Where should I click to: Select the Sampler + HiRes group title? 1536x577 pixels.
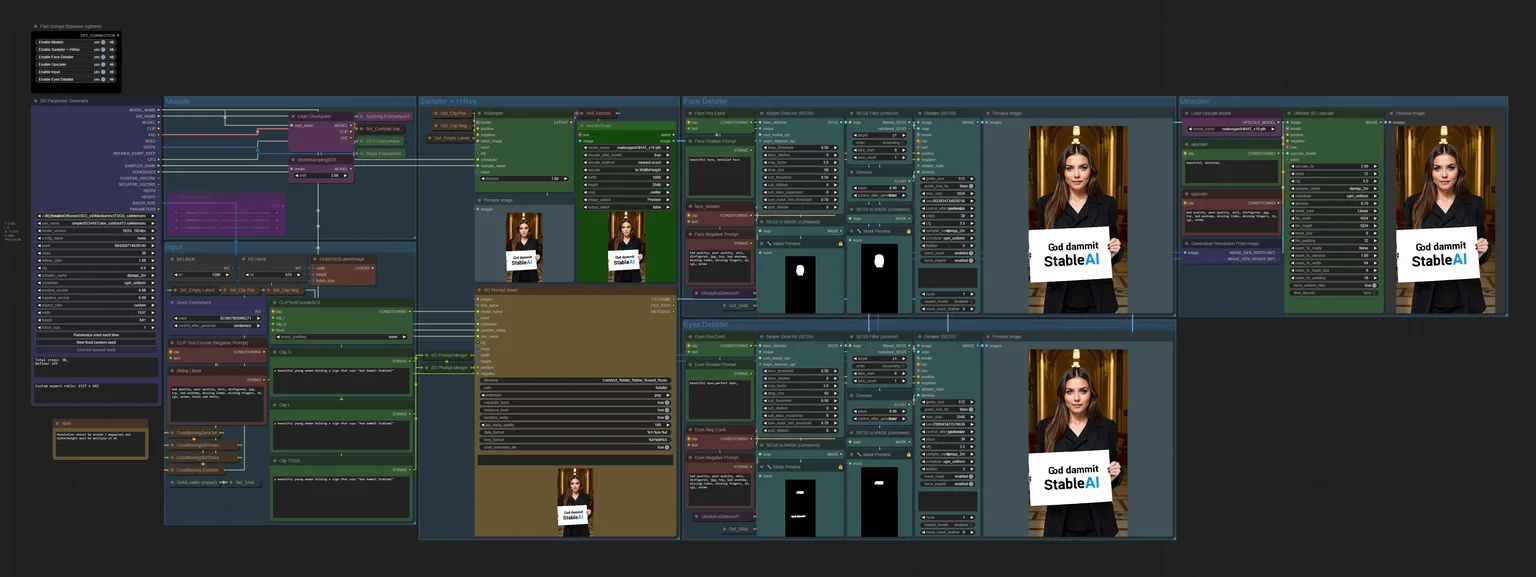coord(448,101)
